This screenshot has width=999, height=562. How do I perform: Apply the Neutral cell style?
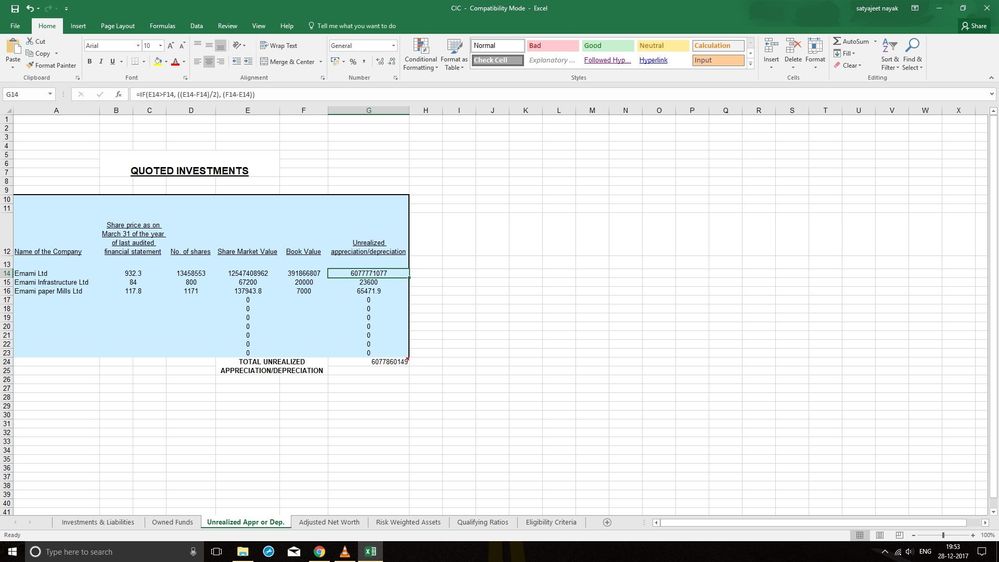pyautogui.click(x=663, y=46)
